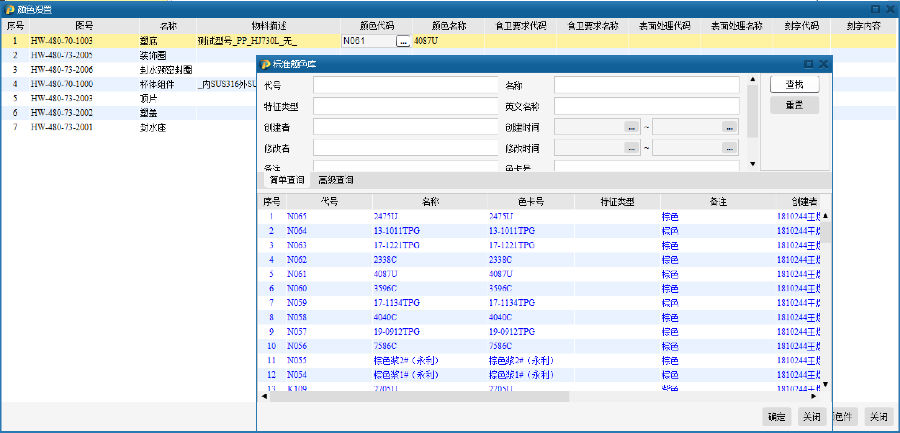The width and height of the screenshot is (900, 433).
Task: Click the ellipsis button beside color code N061
Action: tap(403, 43)
